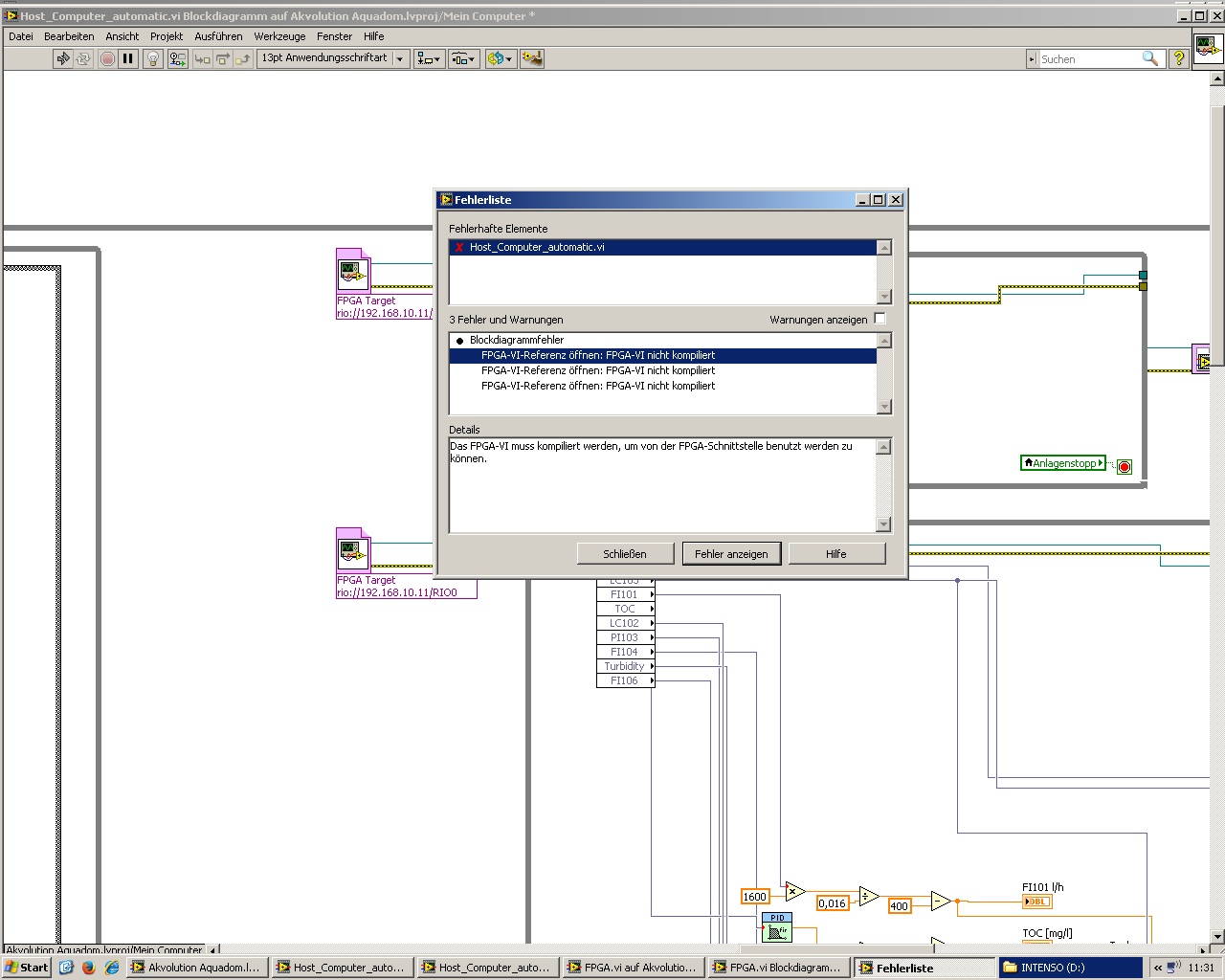Click the Retain wire values icon

pyautogui.click(x=177, y=59)
